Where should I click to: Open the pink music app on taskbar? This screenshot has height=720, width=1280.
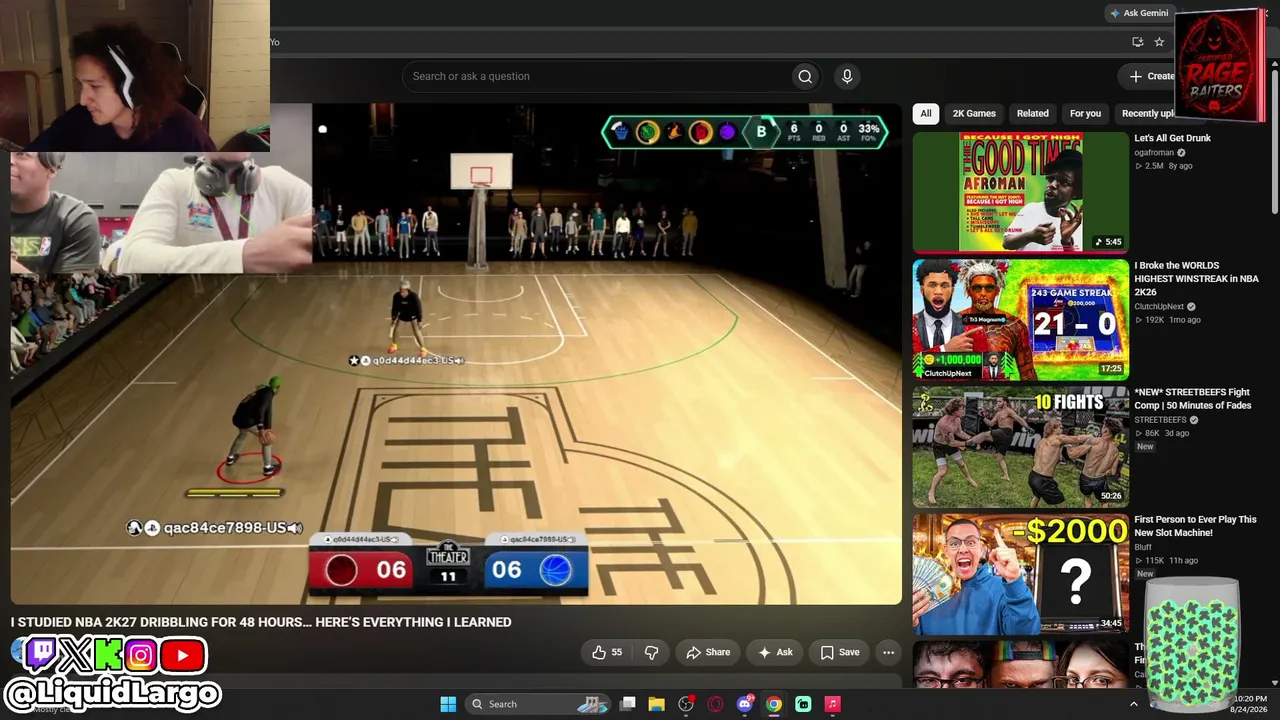coord(832,704)
